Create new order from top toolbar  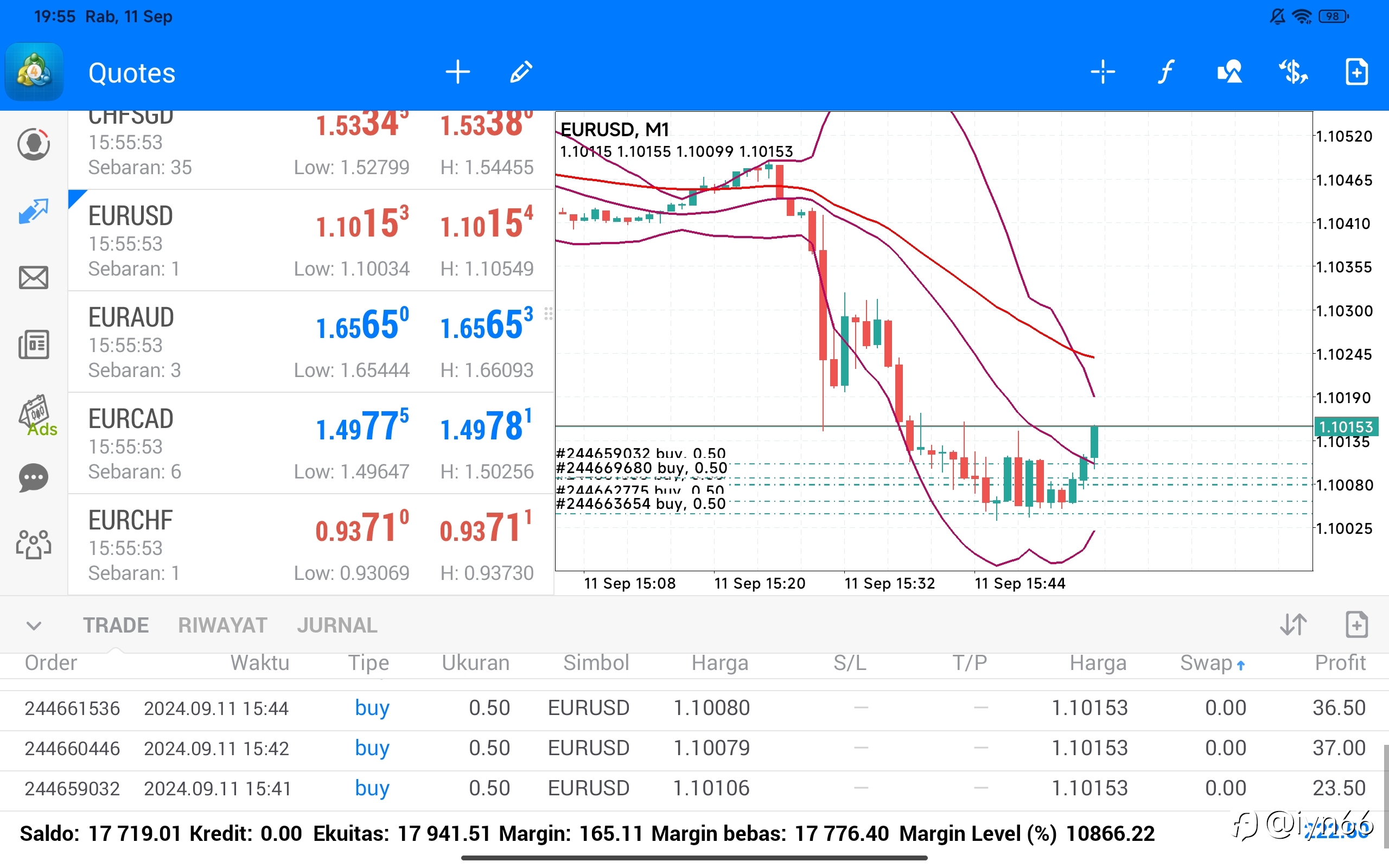[x=1357, y=72]
